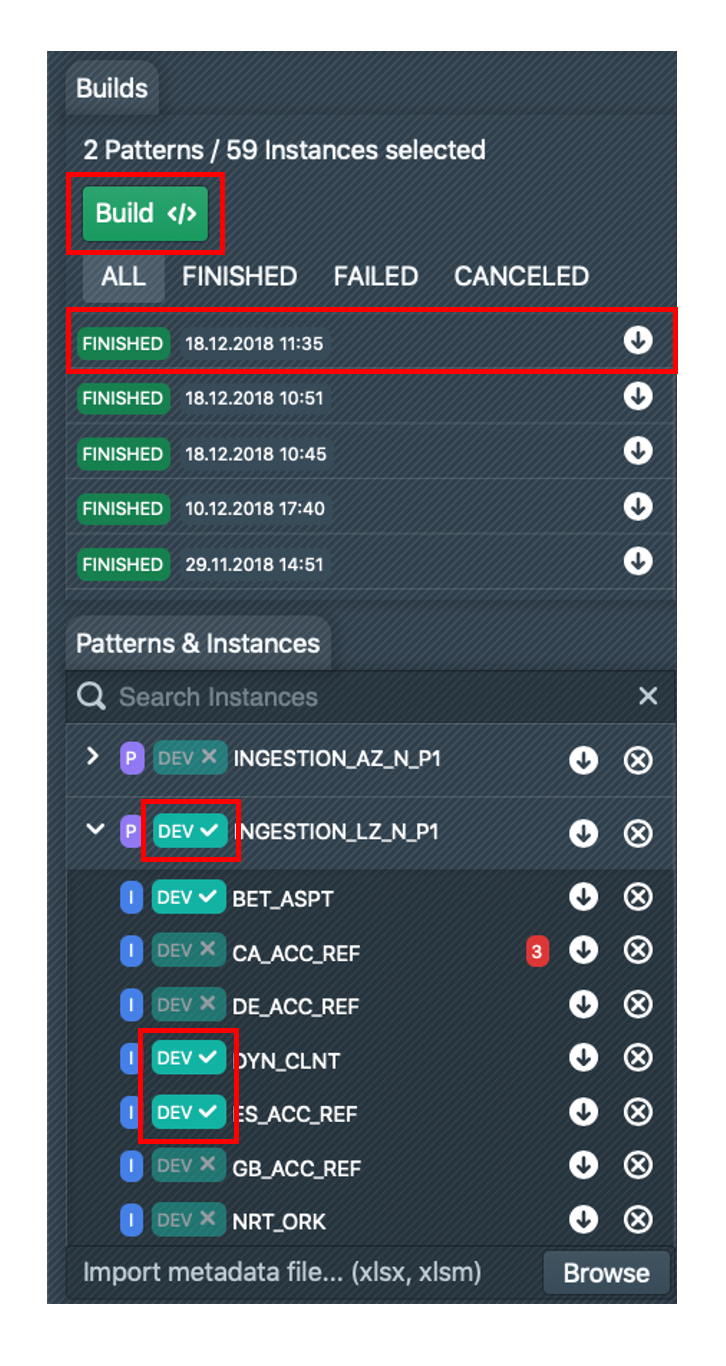The image size is (726, 1366).
Task: Enable DEV toggle for CA_ACC_REF
Action: point(189,951)
